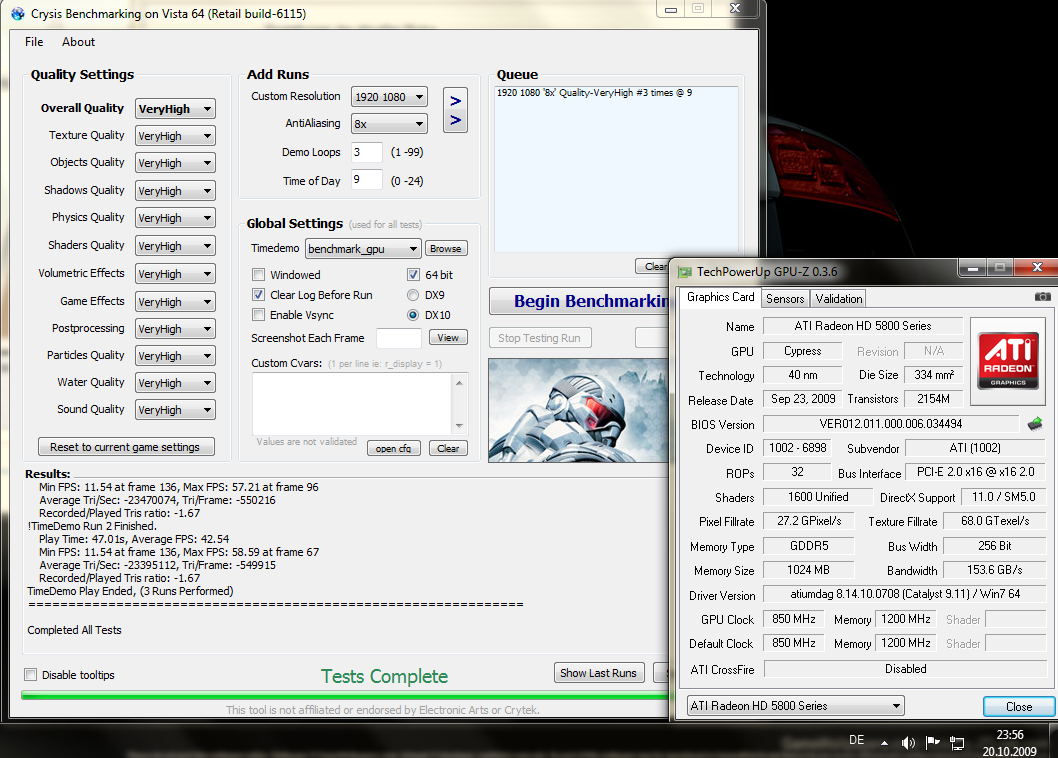Switch to the Graphics Card tab

(720, 297)
